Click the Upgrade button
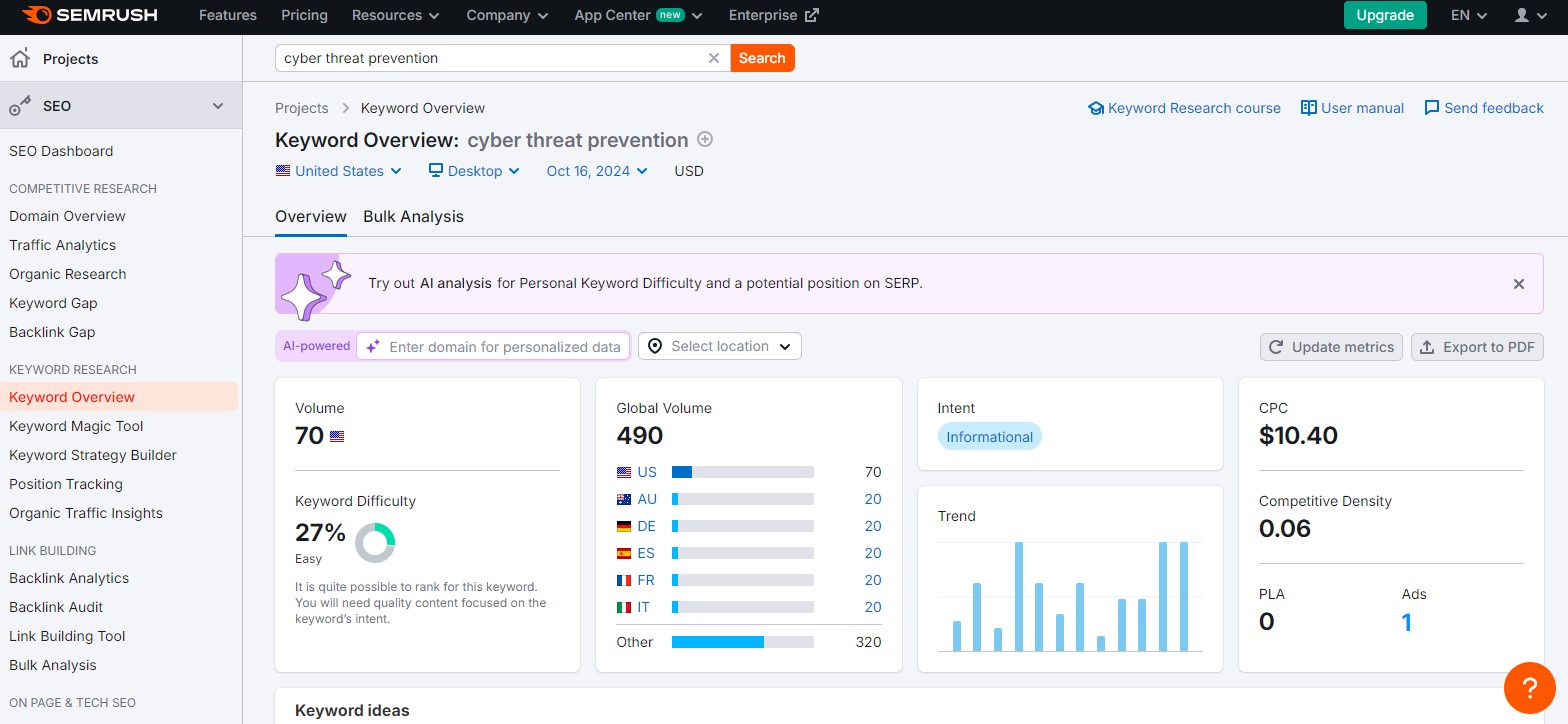Image resolution: width=1568 pixels, height=724 pixels. coord(1385,15)
